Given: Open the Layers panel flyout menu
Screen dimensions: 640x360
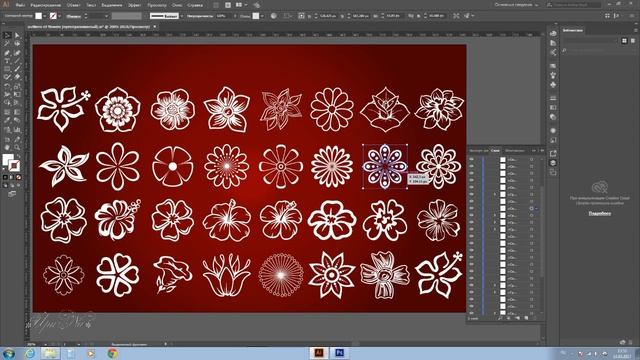Looking at the screenshot, I should pos(542,151).
